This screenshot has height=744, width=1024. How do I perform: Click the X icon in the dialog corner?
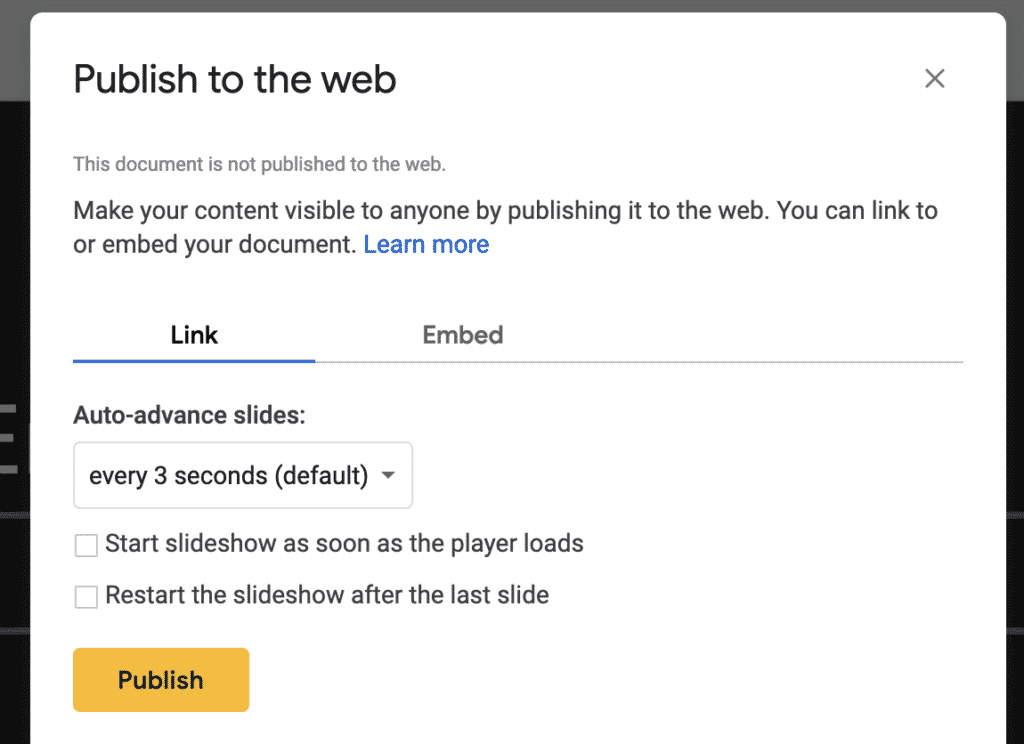(x=934, y=79)
